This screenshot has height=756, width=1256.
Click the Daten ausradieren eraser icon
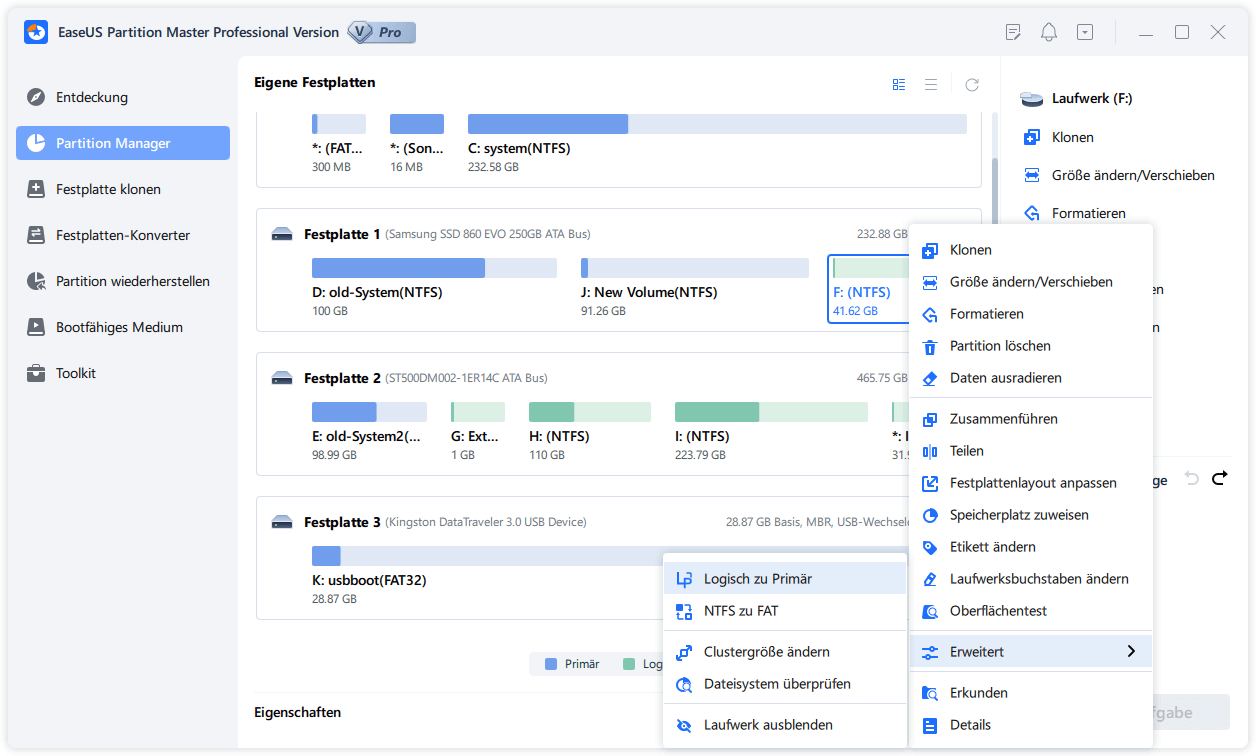[x=930, y=378]
